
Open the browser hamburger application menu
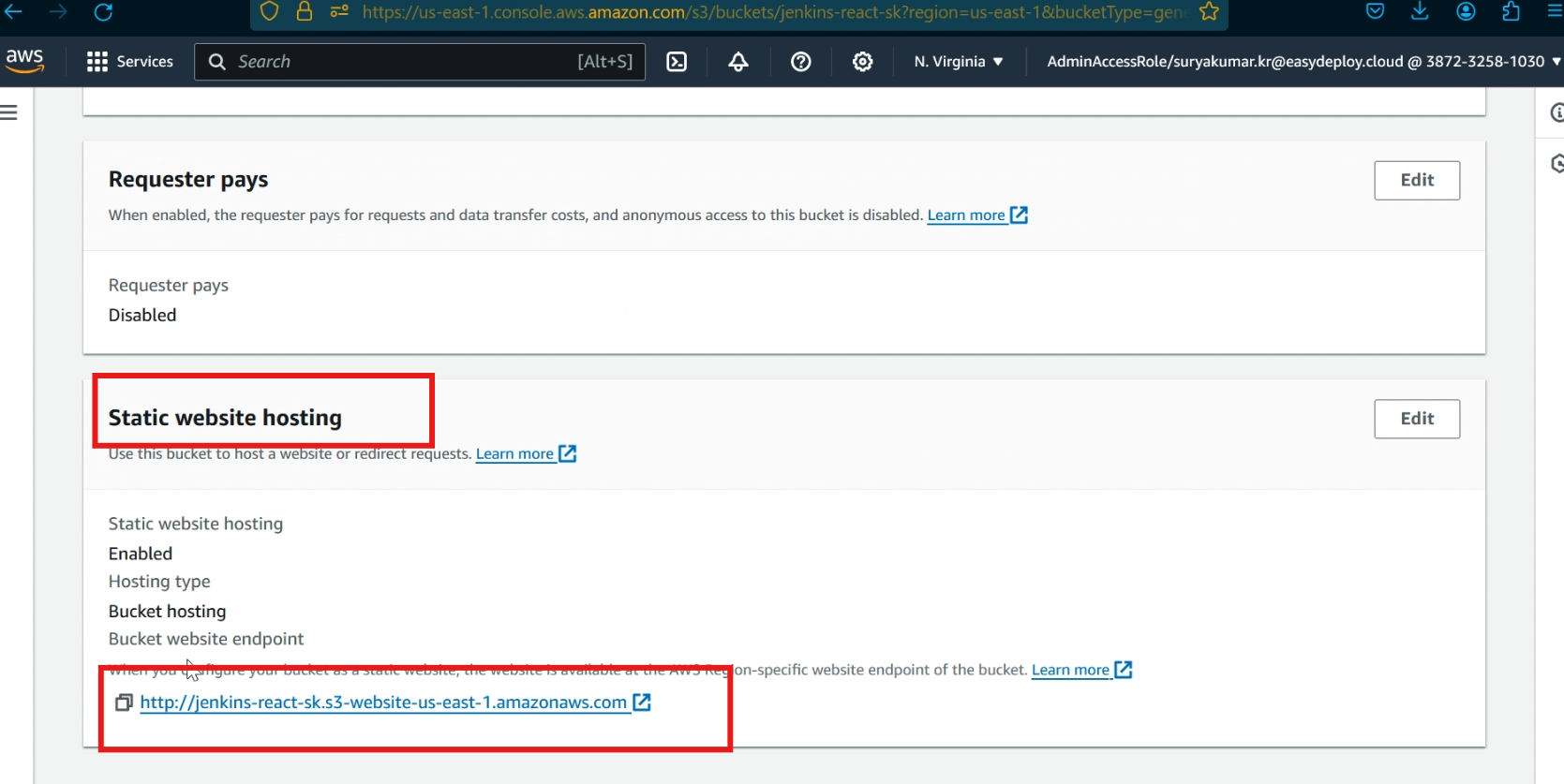1555,11
